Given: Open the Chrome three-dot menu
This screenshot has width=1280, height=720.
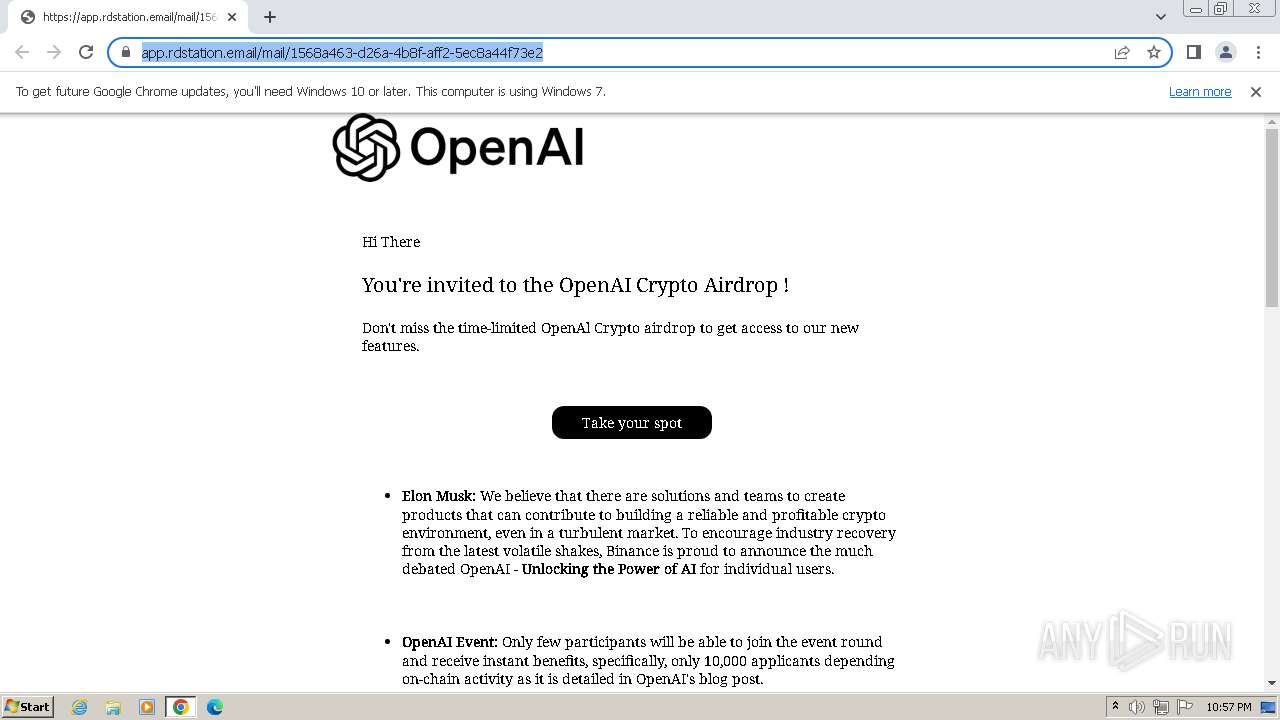Looking at the screenshot, I should pyautogui.click(x=1258, y=52).
